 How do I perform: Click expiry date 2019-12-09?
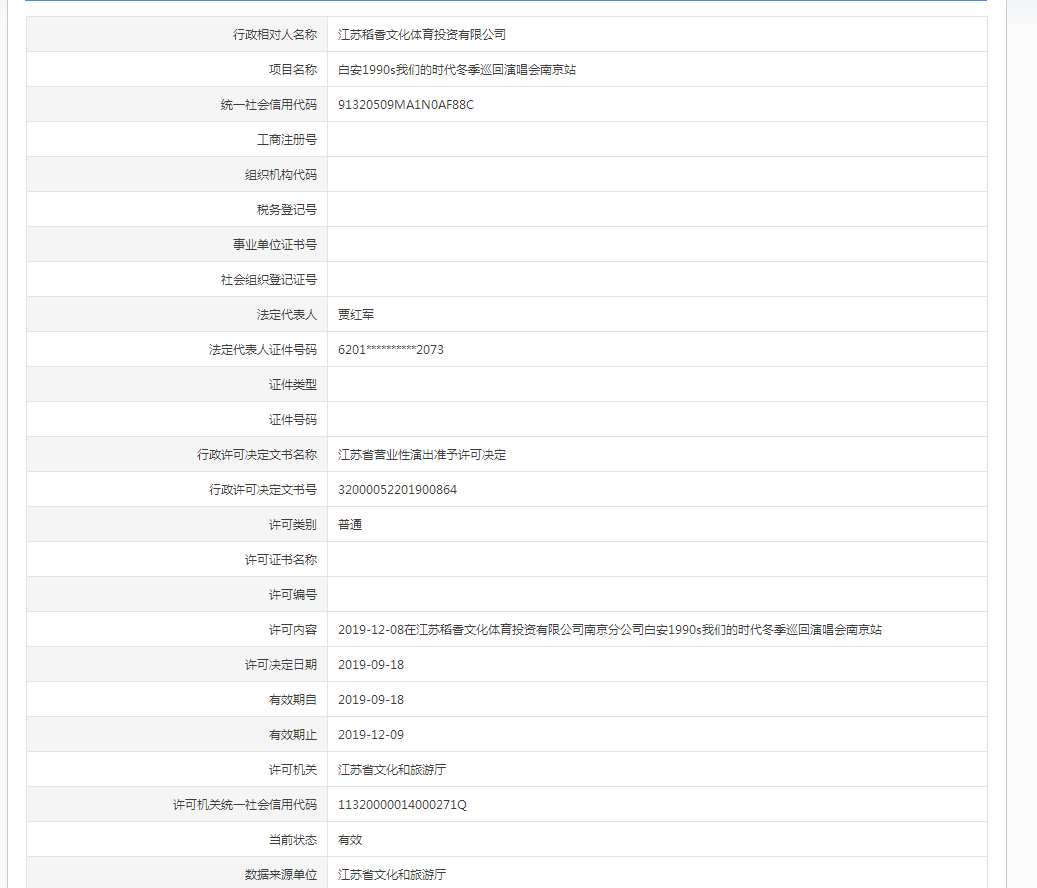click(x=371, y=735)
